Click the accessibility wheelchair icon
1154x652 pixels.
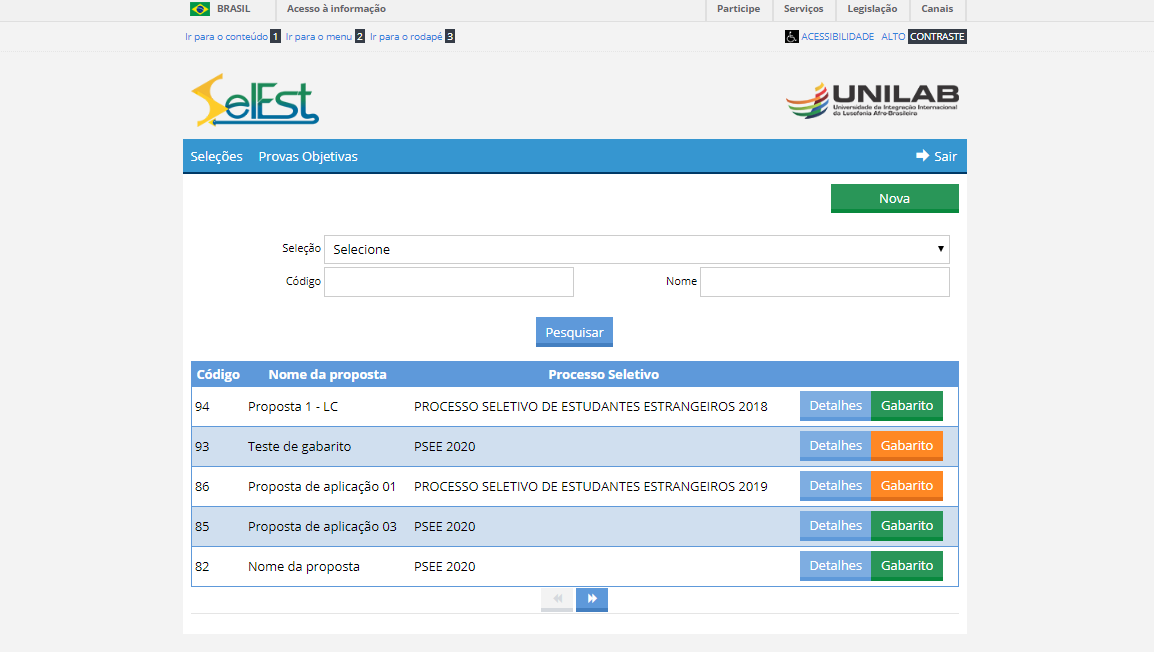coord(791,37)
